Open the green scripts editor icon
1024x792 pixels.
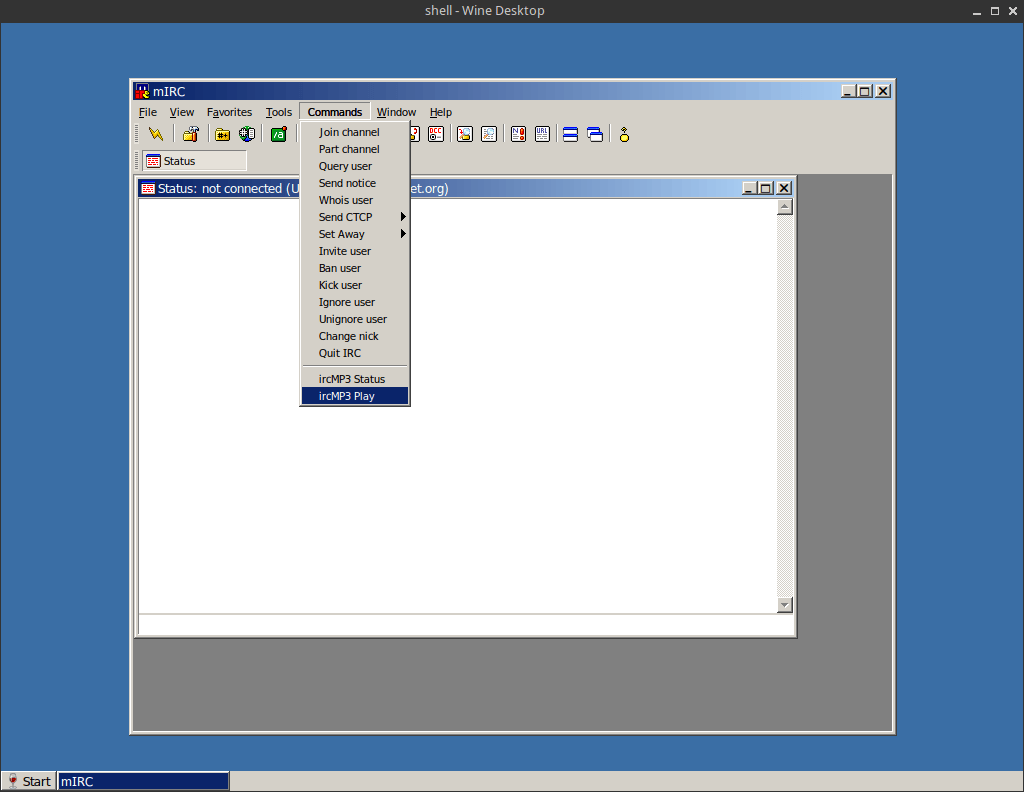279,134
